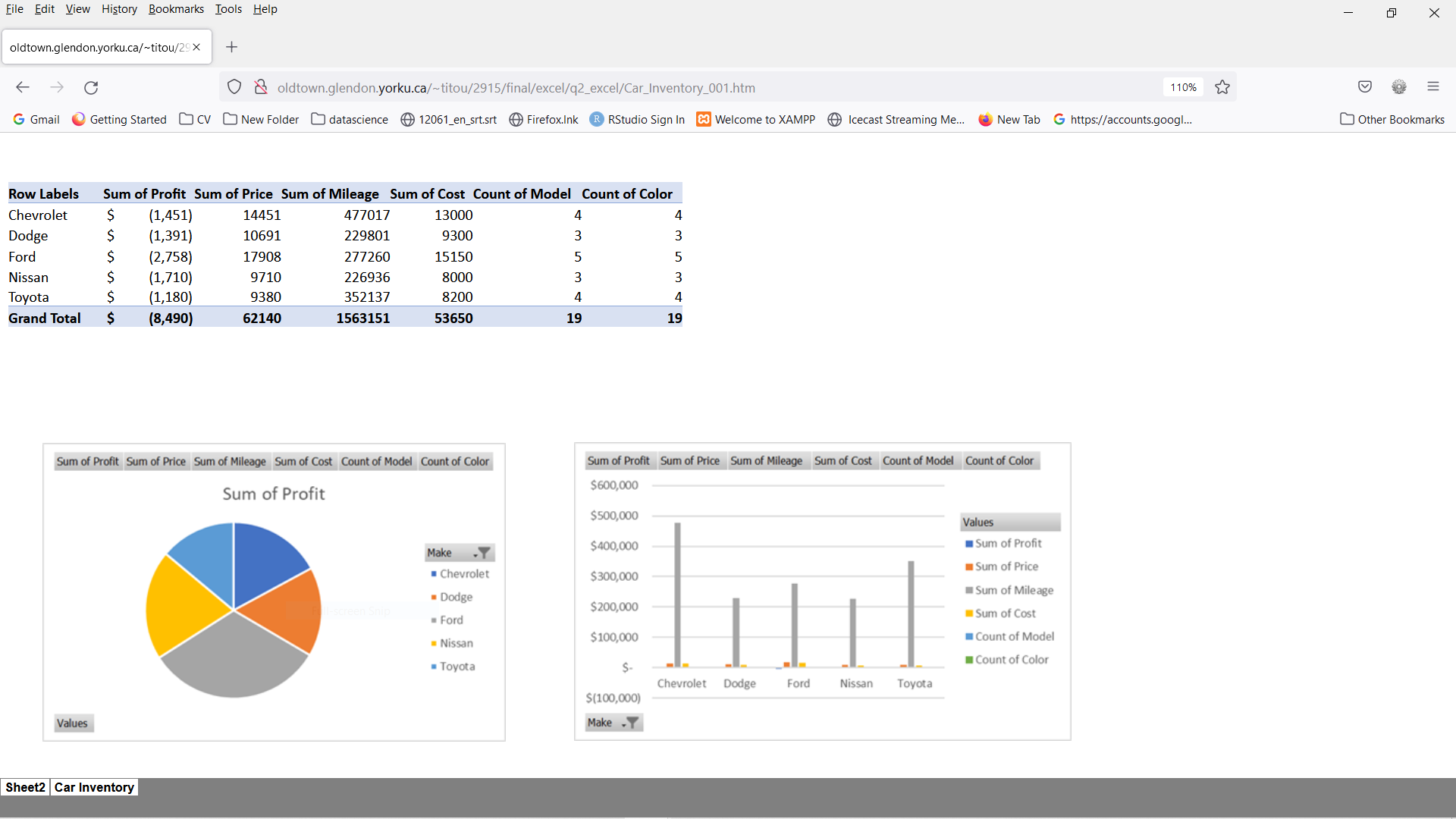
Task: Click Chevrolet blue legend swatch
Action: (x=434, y=574)
